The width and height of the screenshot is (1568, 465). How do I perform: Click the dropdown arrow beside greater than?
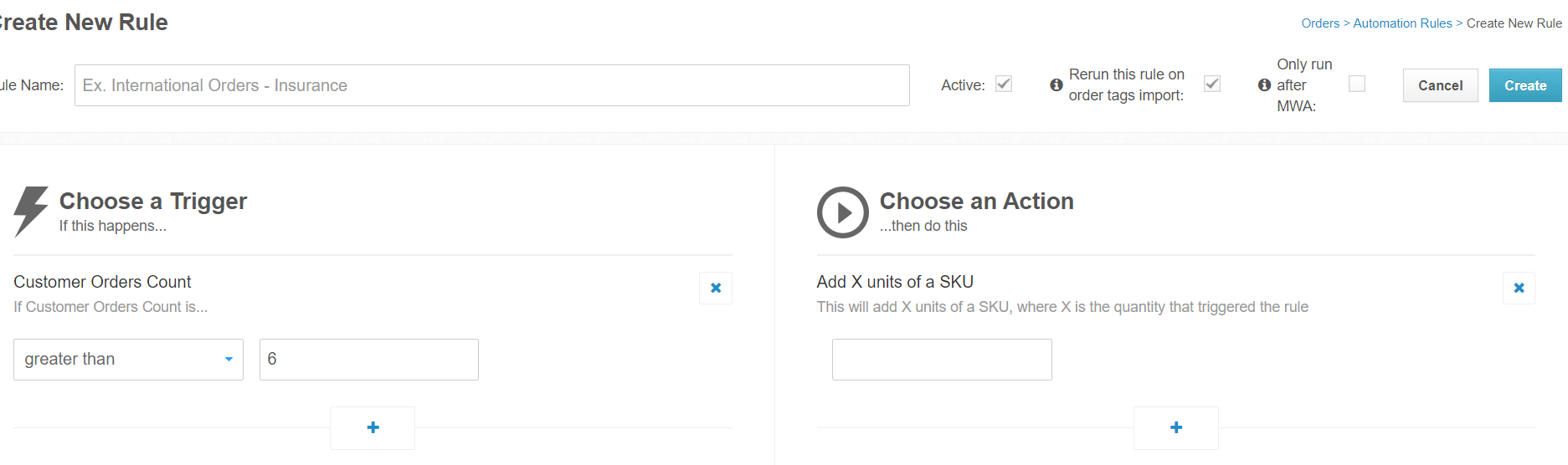tap(229, 360)
